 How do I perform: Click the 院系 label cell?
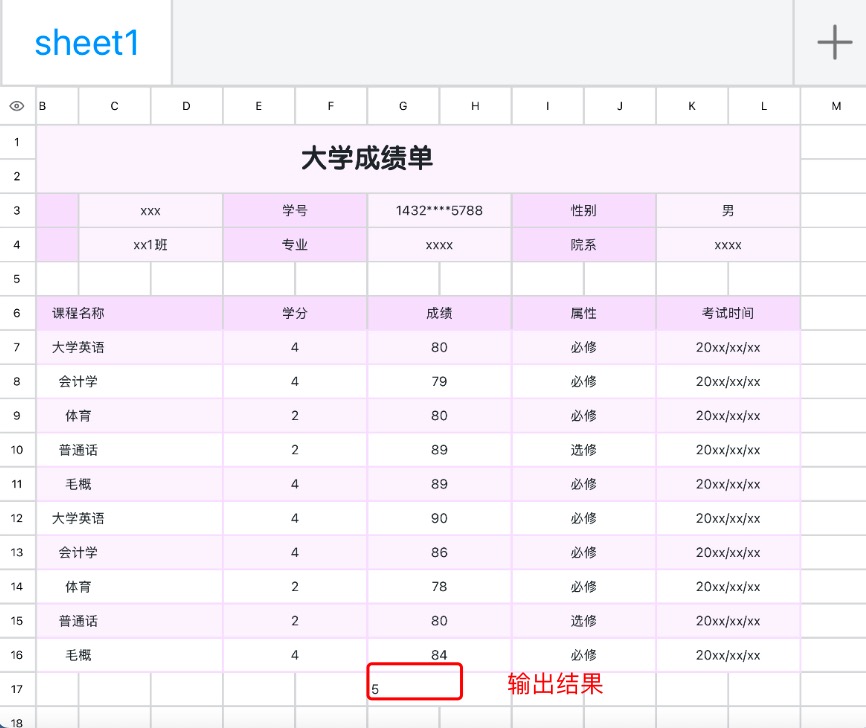[x=584, y=245]
